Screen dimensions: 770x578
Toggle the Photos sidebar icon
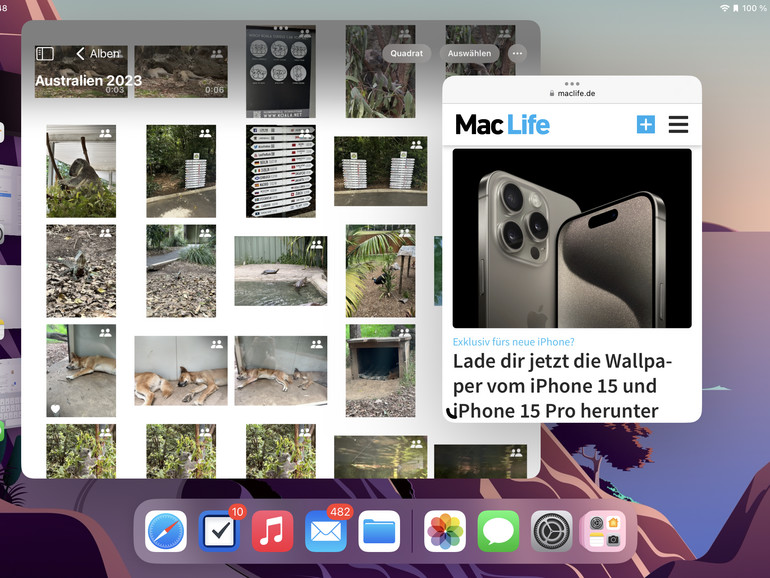(45, 54)
